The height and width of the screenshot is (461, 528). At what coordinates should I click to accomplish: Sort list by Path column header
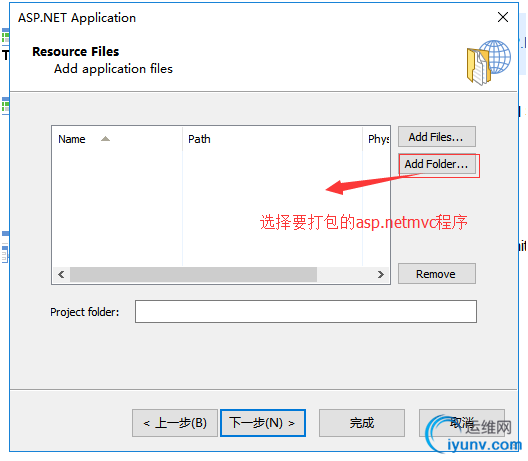click(272, 139)
